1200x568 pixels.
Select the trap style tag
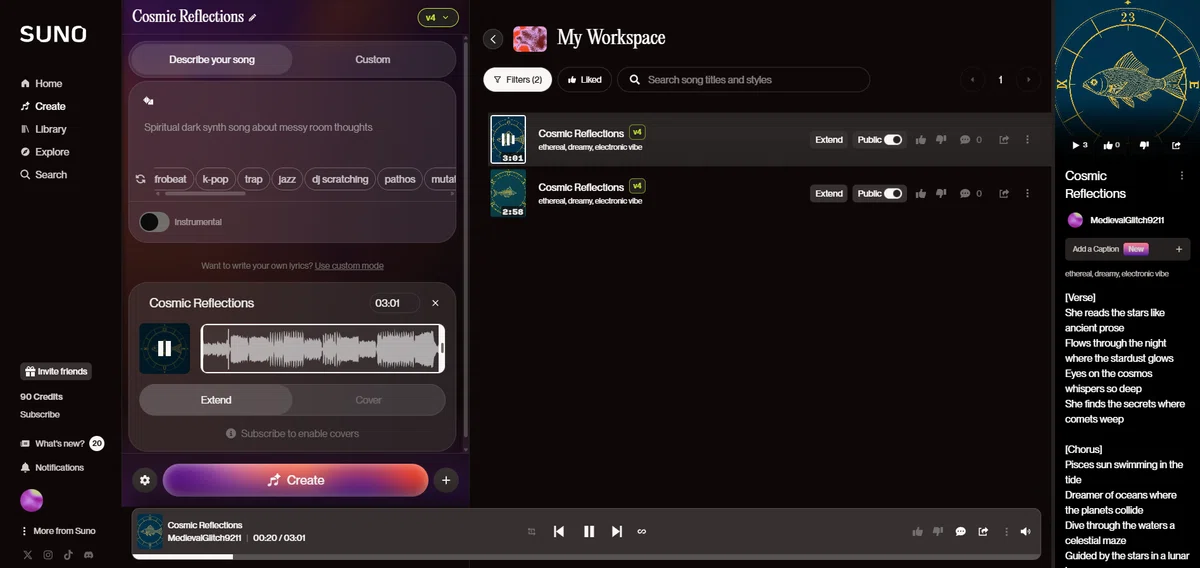tap(254, 179)
